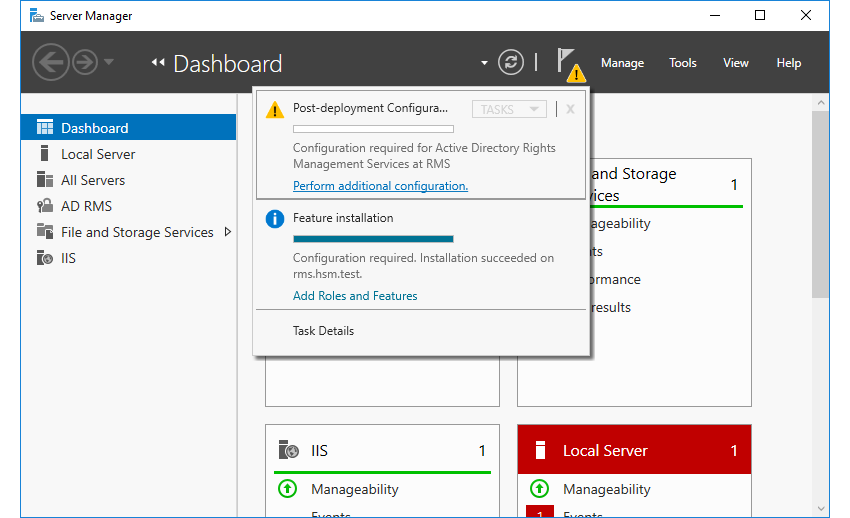Close the Server Manager window

806,15
